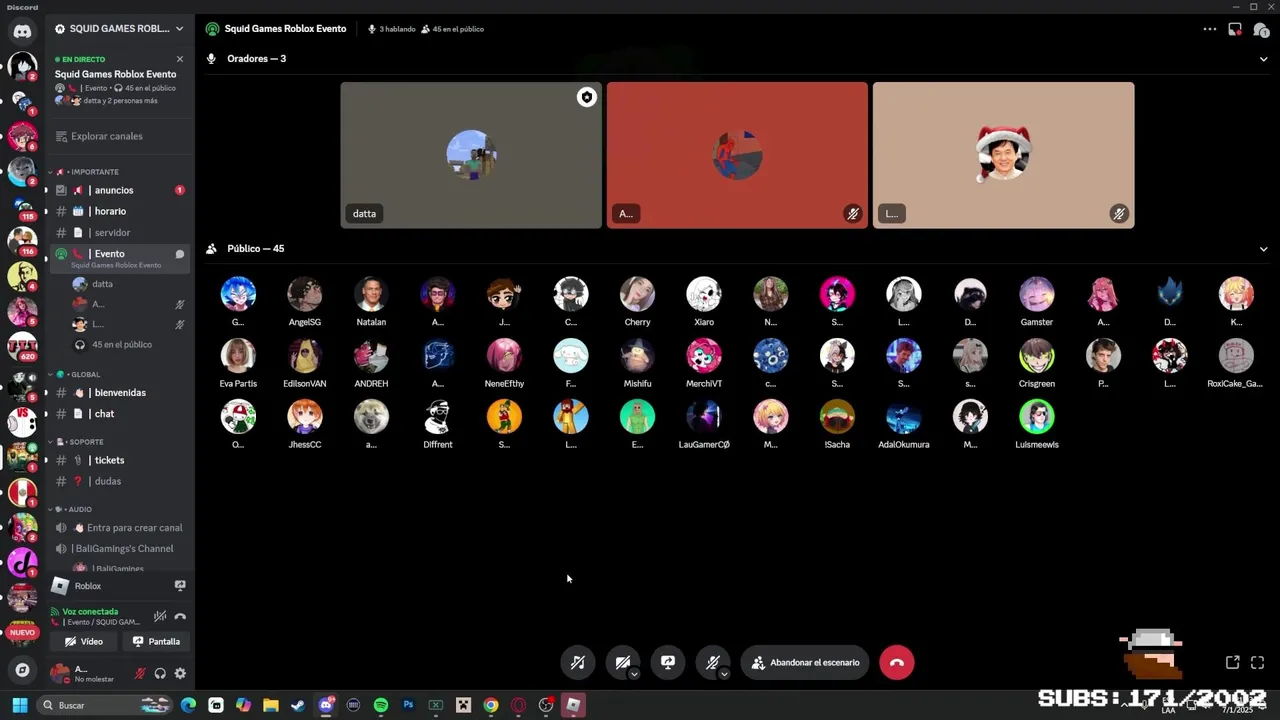This screenshot has width=1280, height=720.
Task: Select the Santa hat speaker tile
Action: (1003, 155)
